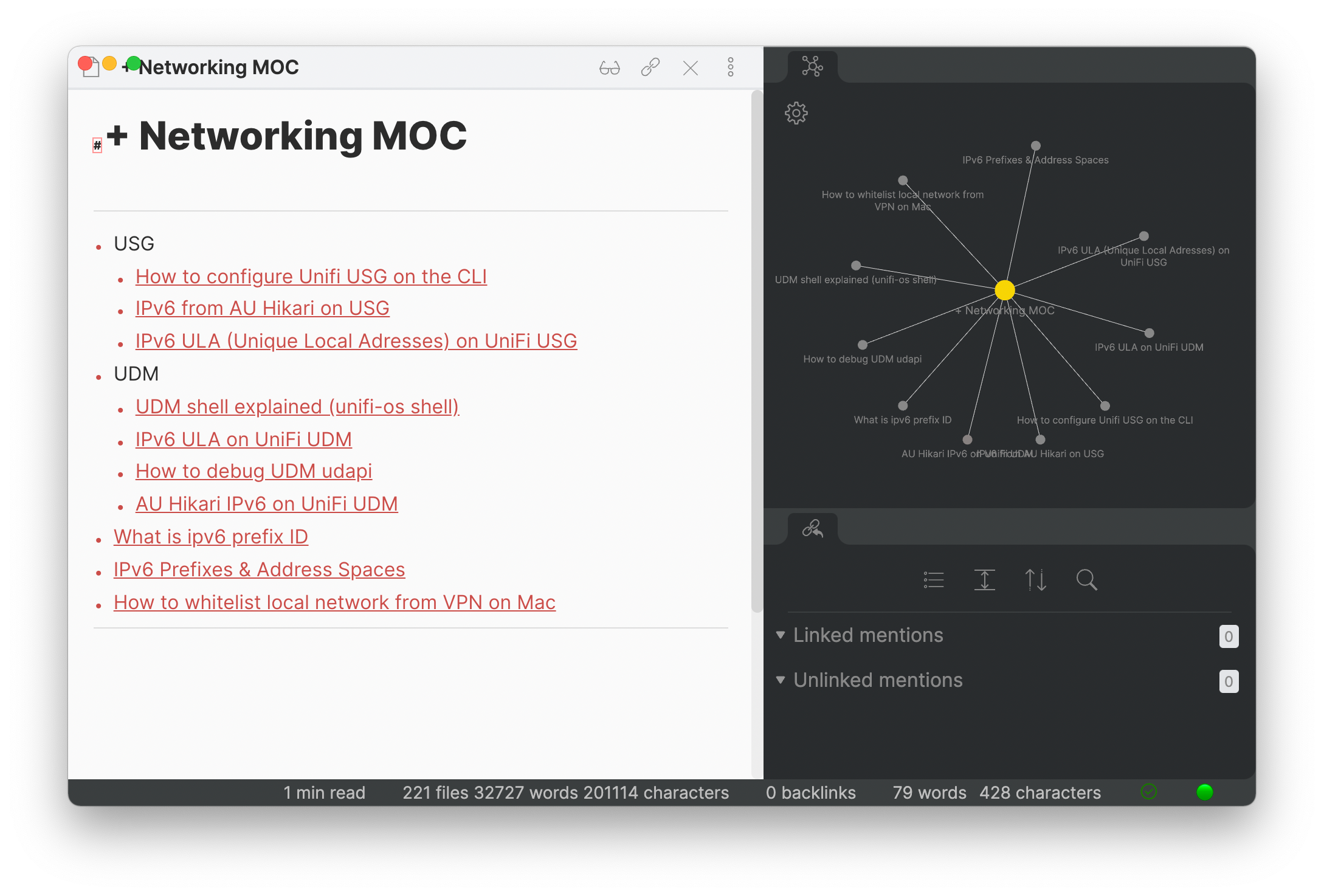
Task: Select the local graph view tab
Action: click(x=812, y=66)
